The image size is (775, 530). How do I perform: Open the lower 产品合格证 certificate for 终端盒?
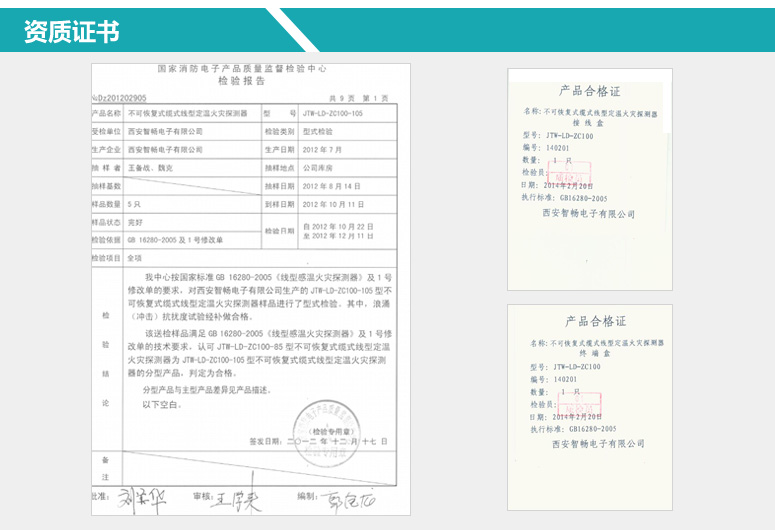click(x=589, y=380)
